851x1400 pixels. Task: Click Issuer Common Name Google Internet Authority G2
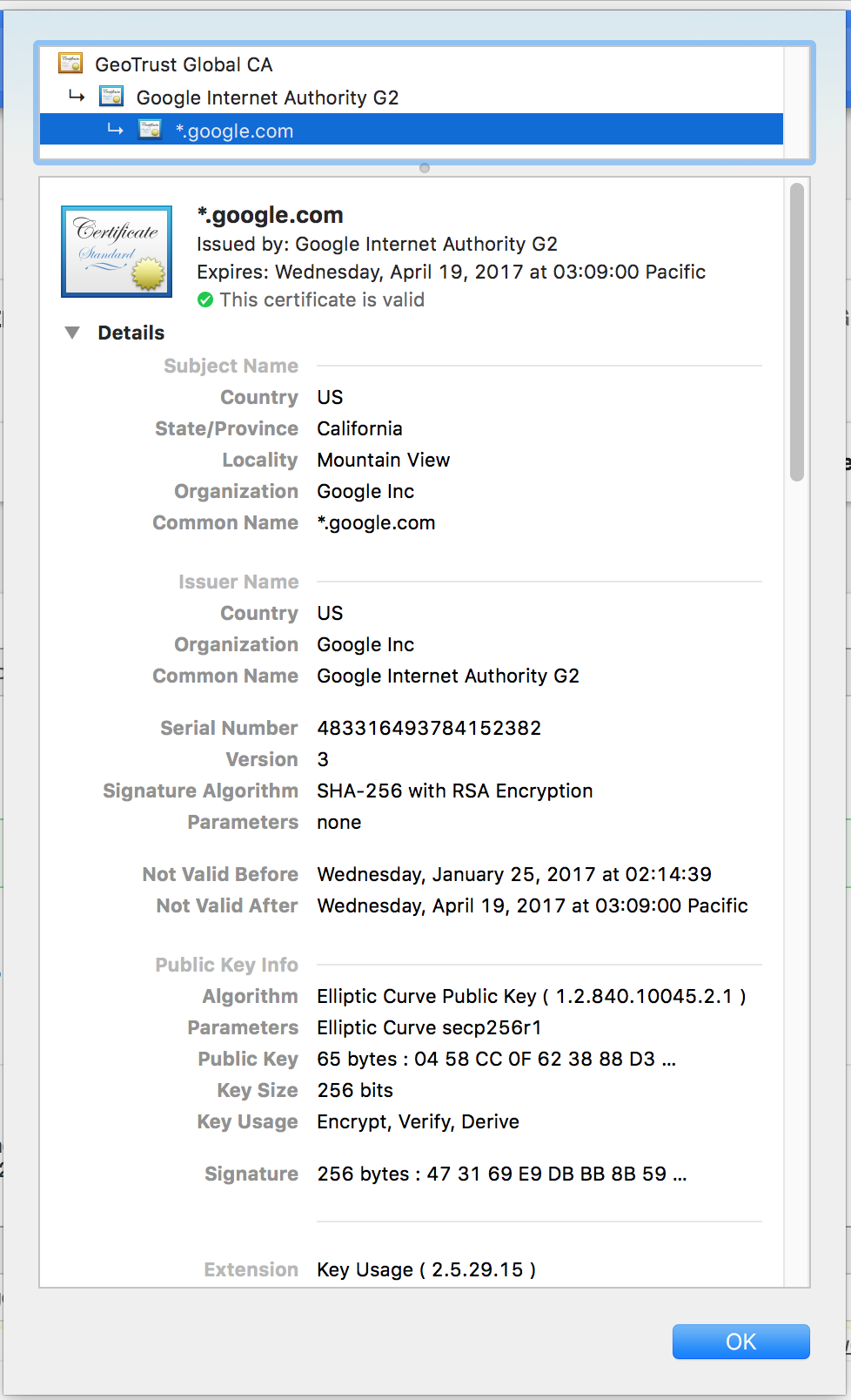coord(448,676)
